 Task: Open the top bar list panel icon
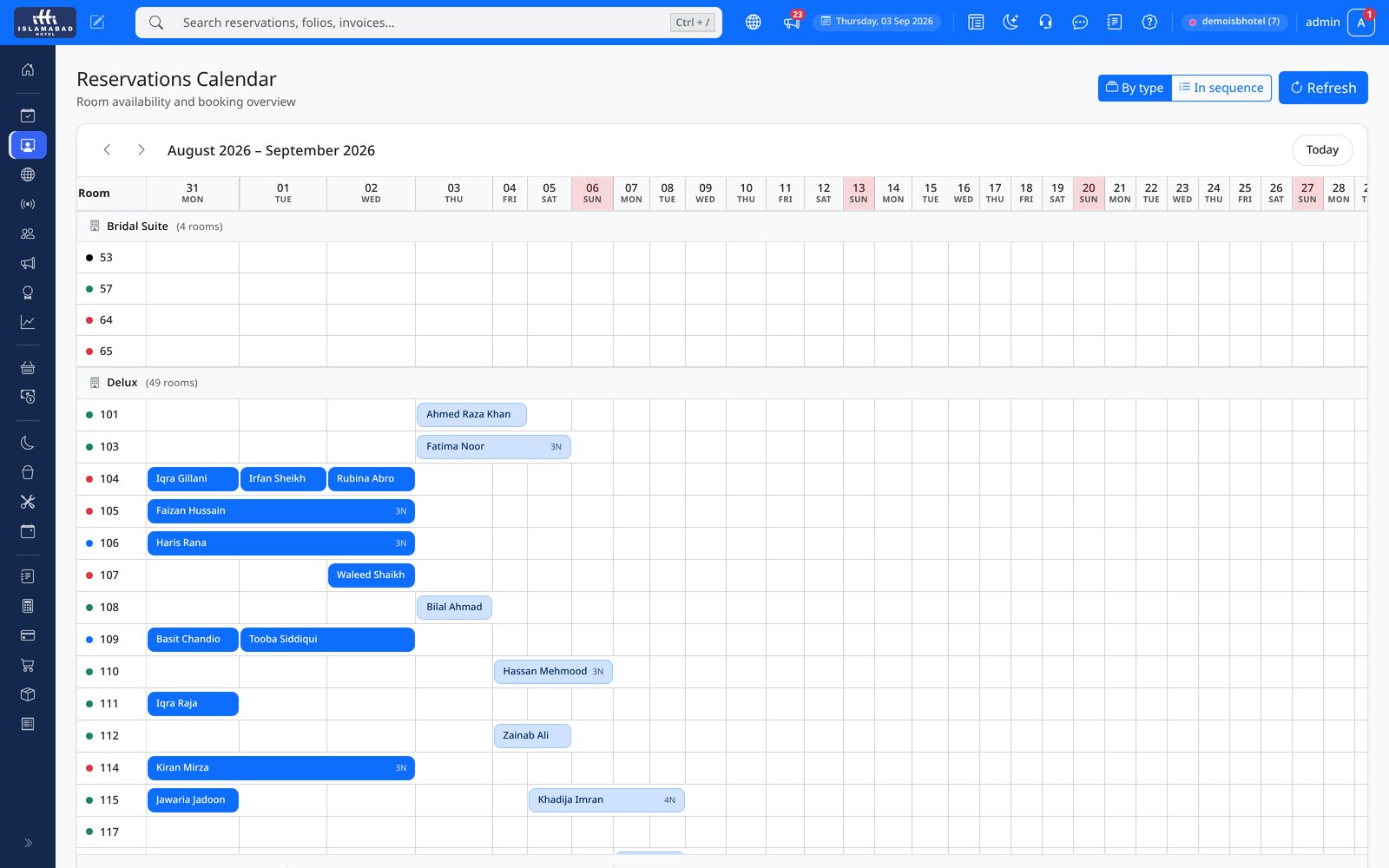coord(976,23)
